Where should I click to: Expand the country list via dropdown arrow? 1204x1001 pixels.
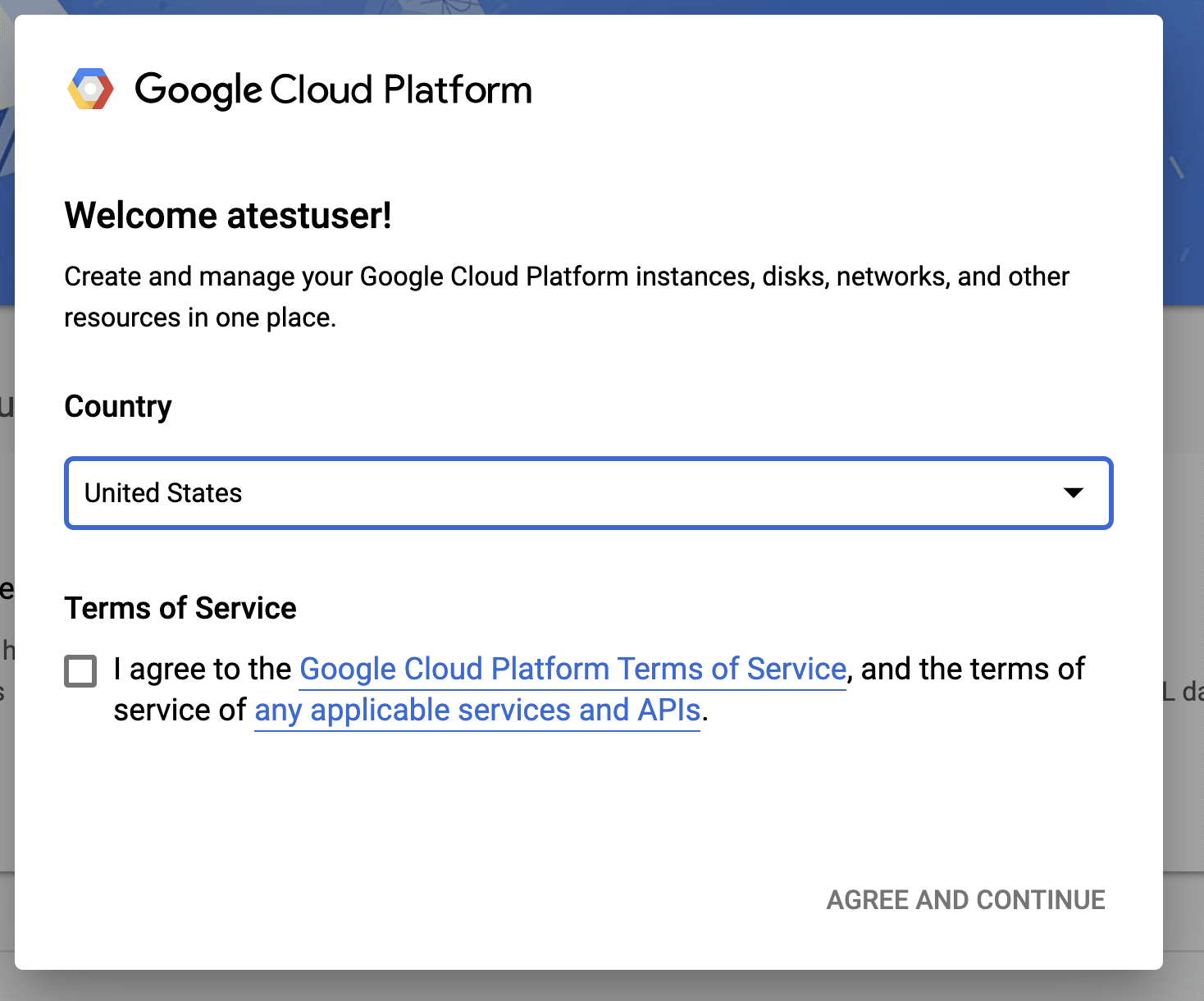click(1073, 493)
